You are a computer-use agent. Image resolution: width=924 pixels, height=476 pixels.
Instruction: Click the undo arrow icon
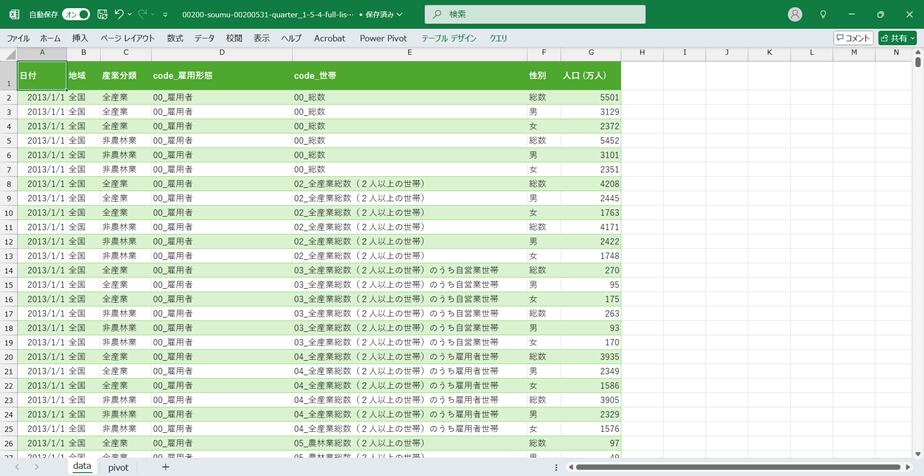pos(119,15)
